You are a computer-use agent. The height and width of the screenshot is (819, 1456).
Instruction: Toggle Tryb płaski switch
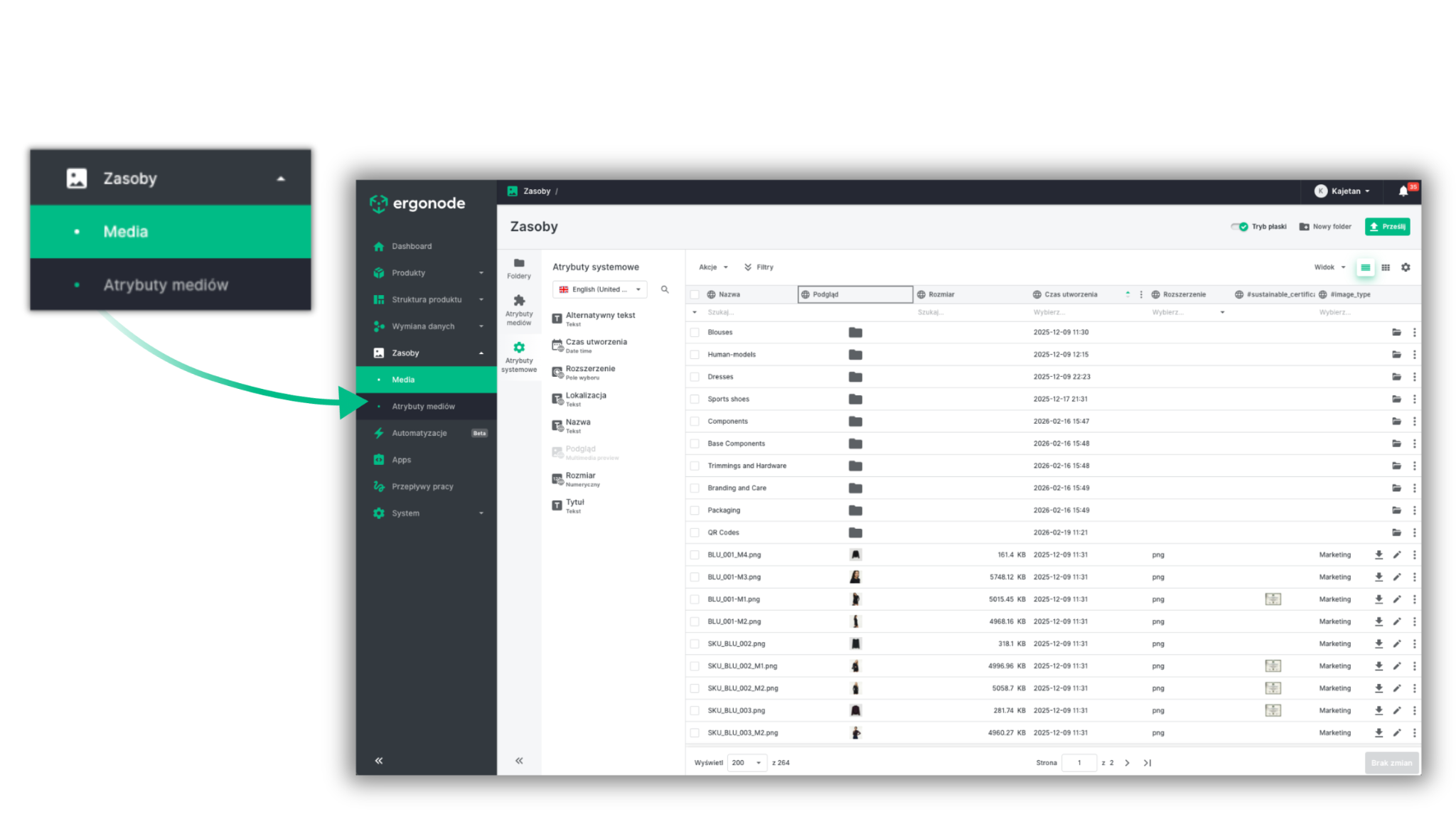pyautogui.click(x=1239, y=227)
